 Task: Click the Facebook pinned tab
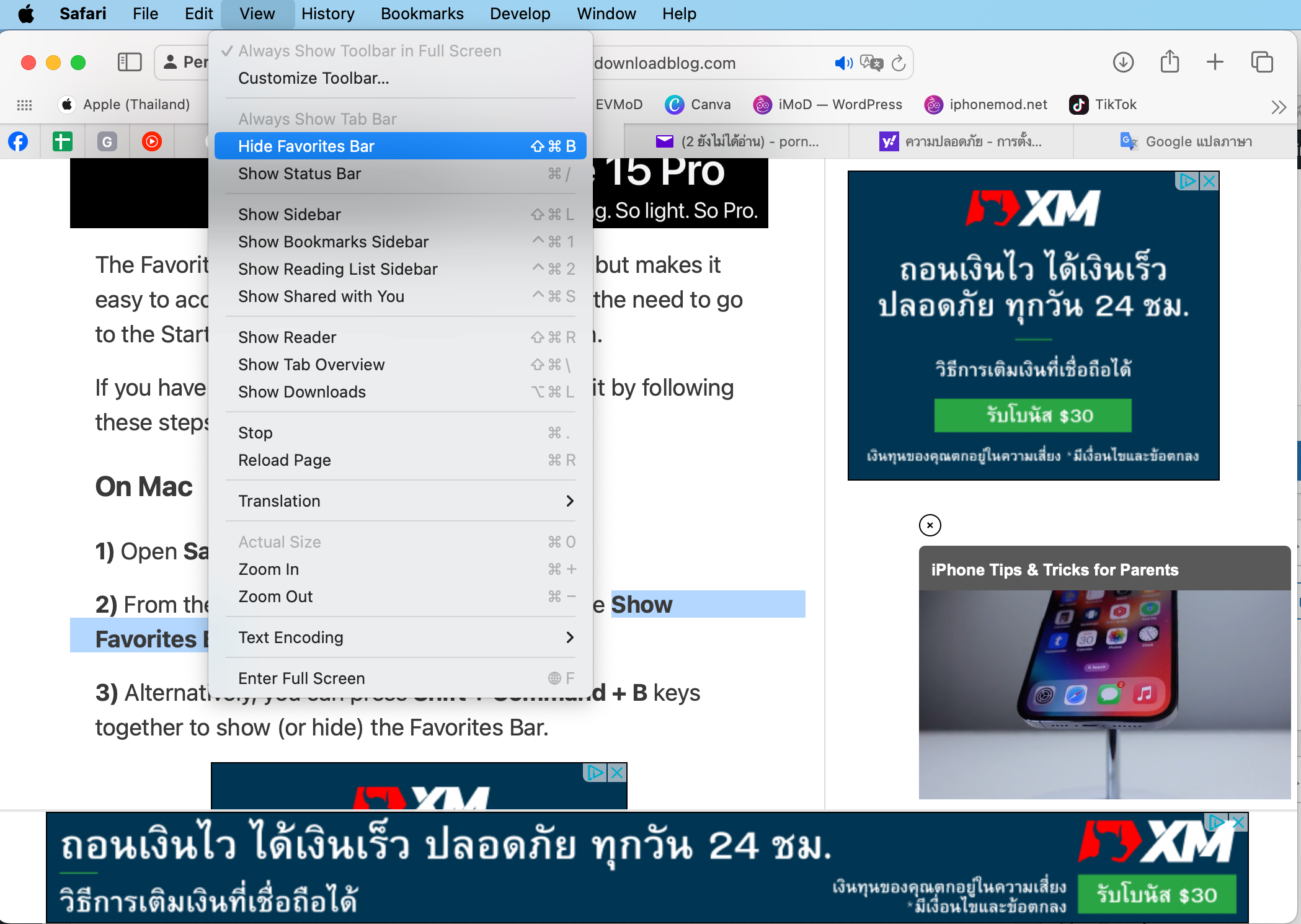tap(18, 141)
